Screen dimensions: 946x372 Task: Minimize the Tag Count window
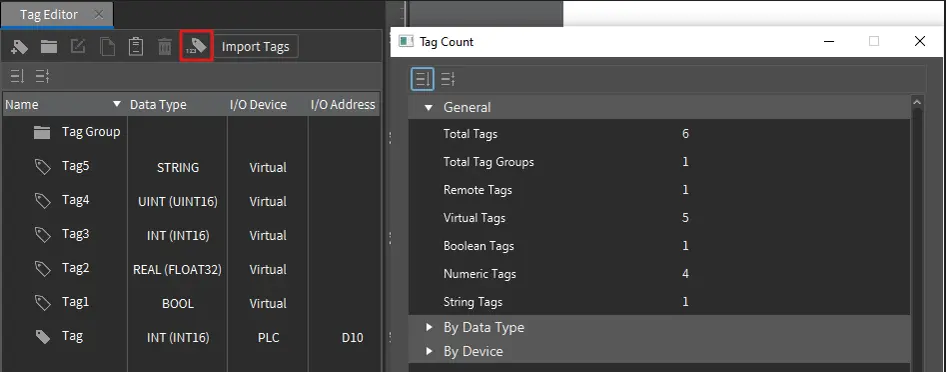pos(829,42)
